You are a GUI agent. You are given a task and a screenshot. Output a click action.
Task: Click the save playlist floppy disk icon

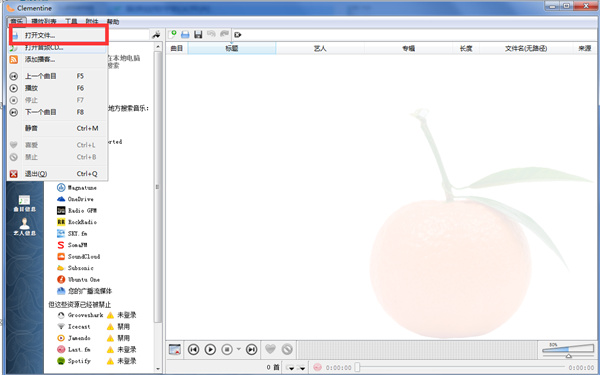click(x=198, y=35)
